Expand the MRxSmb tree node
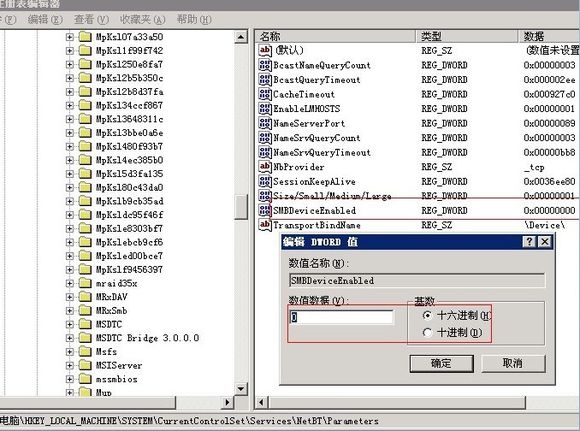 (x=70, y=311)
